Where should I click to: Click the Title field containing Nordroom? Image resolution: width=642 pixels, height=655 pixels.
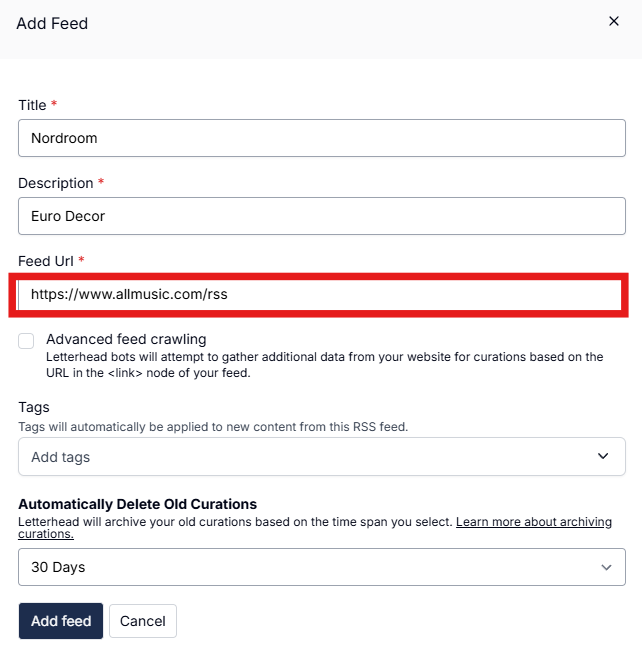point(321,138)
